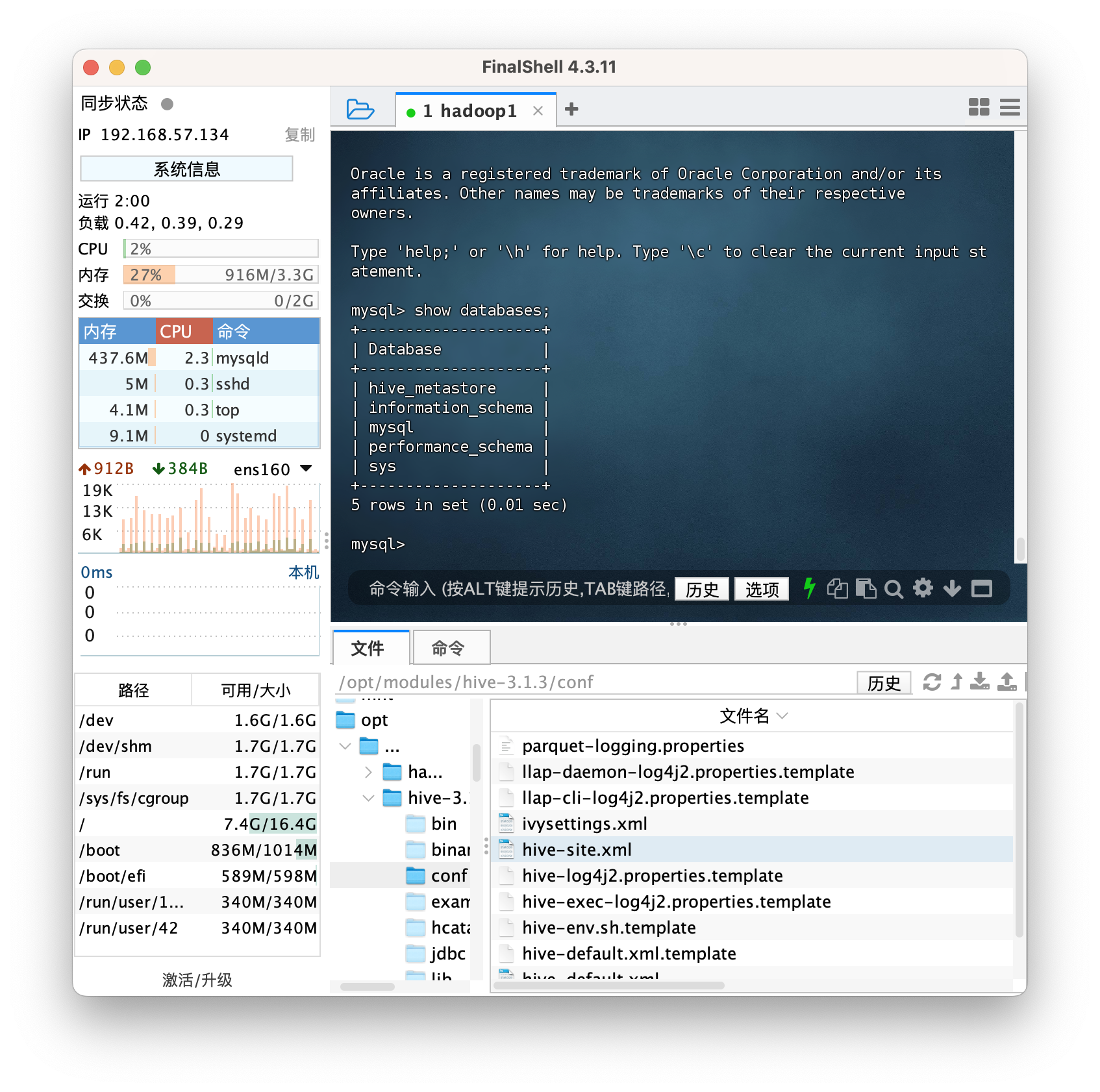This screenshot has width=1100, height=1092.
Task: Click the file list horizontal scrollbar
Action: (x=609, y=986)
